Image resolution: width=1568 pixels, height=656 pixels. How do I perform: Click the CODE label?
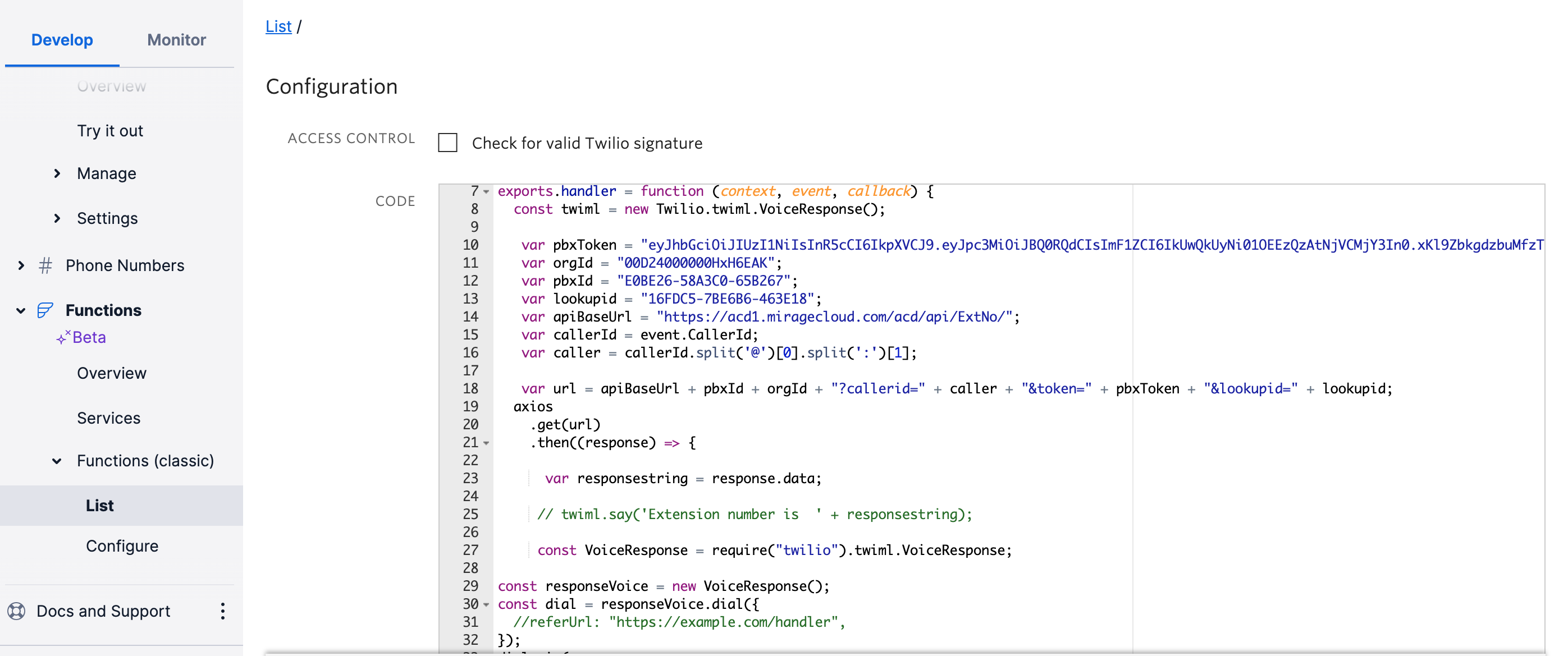coord(395,201)
